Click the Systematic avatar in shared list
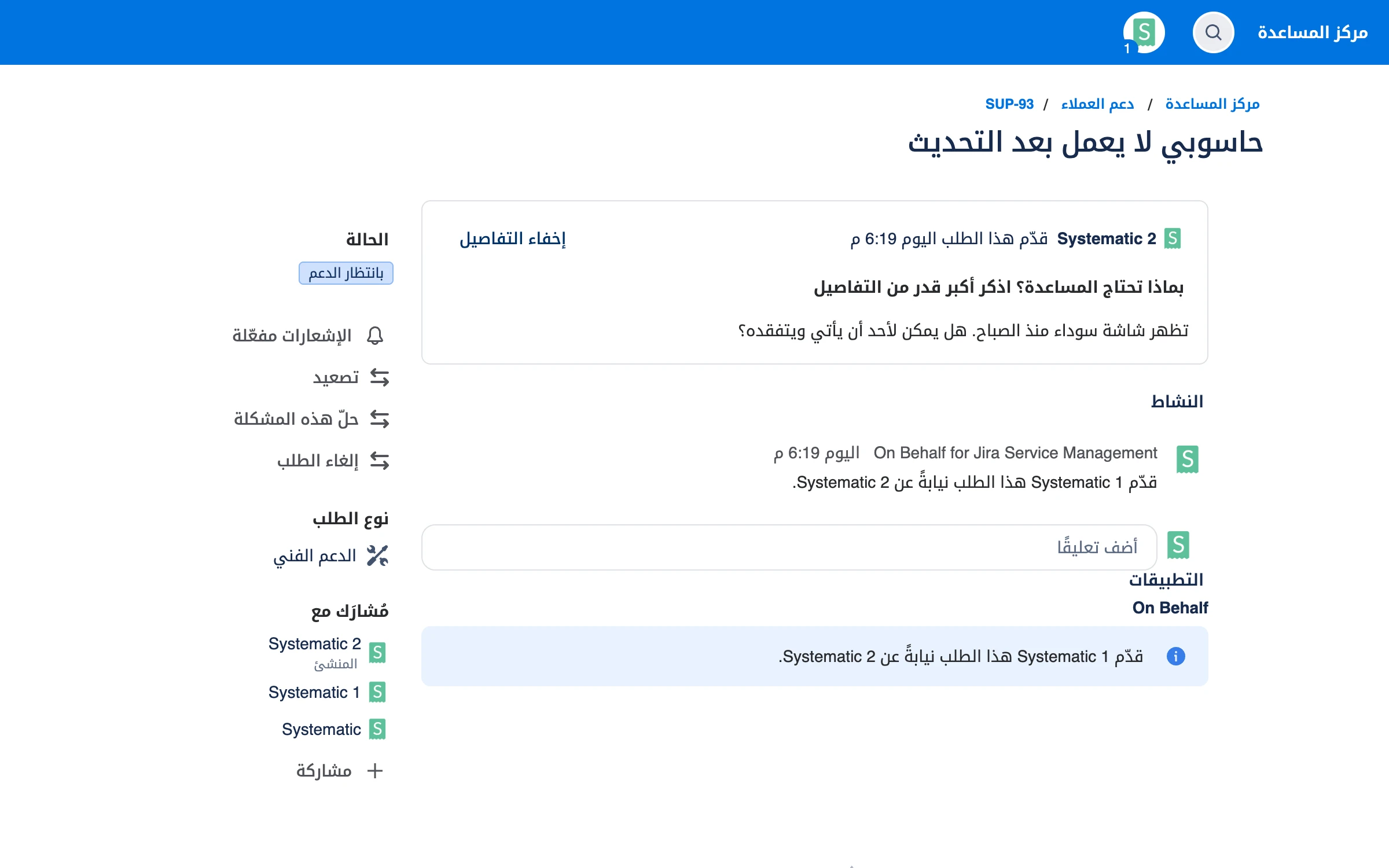The width and height of the screenshot is (1389, 868). [x=377, y=729]
